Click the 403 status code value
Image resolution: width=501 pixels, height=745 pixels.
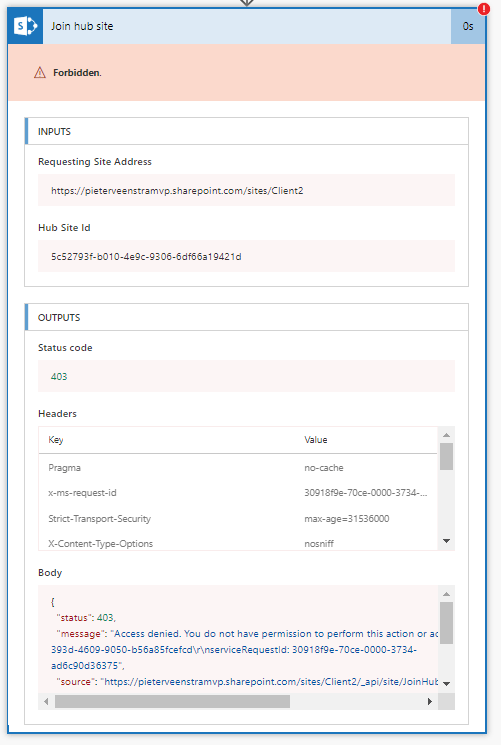[59, 376]
